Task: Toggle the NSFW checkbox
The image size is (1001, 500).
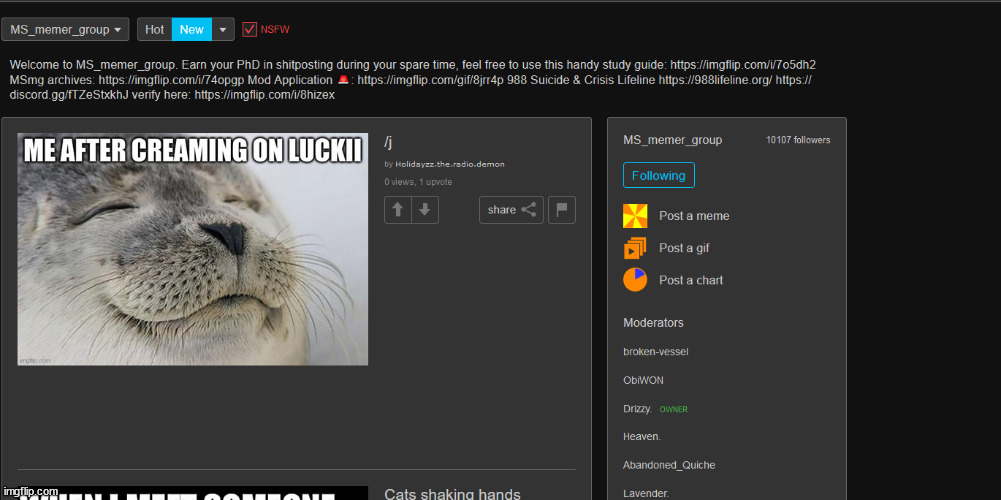Action: [x=250, y=30]
